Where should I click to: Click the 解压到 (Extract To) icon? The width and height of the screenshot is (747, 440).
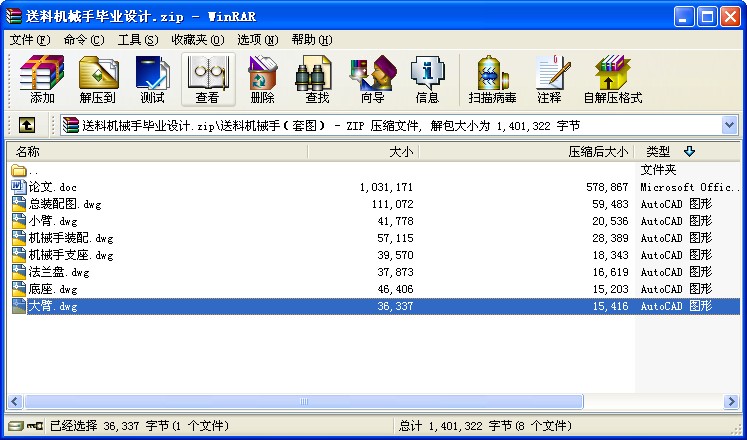click(98, 80)
